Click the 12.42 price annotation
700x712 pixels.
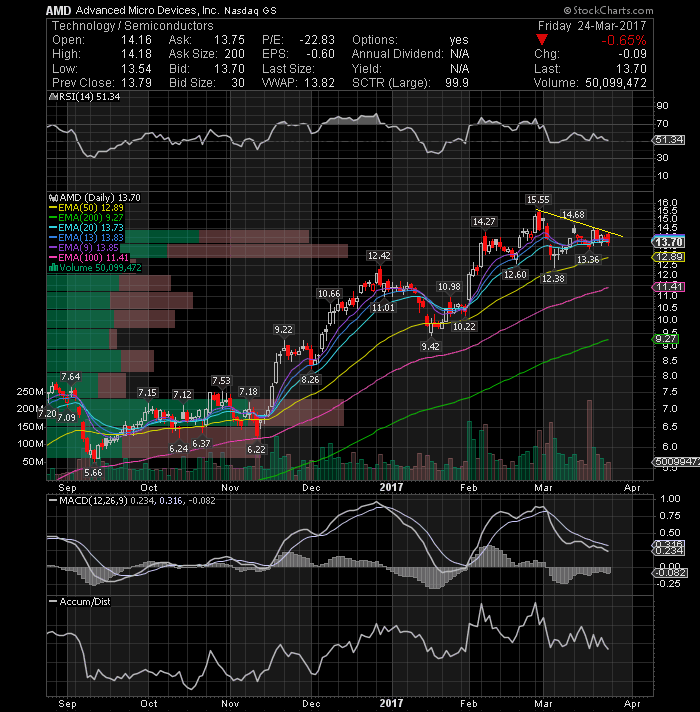379,256
